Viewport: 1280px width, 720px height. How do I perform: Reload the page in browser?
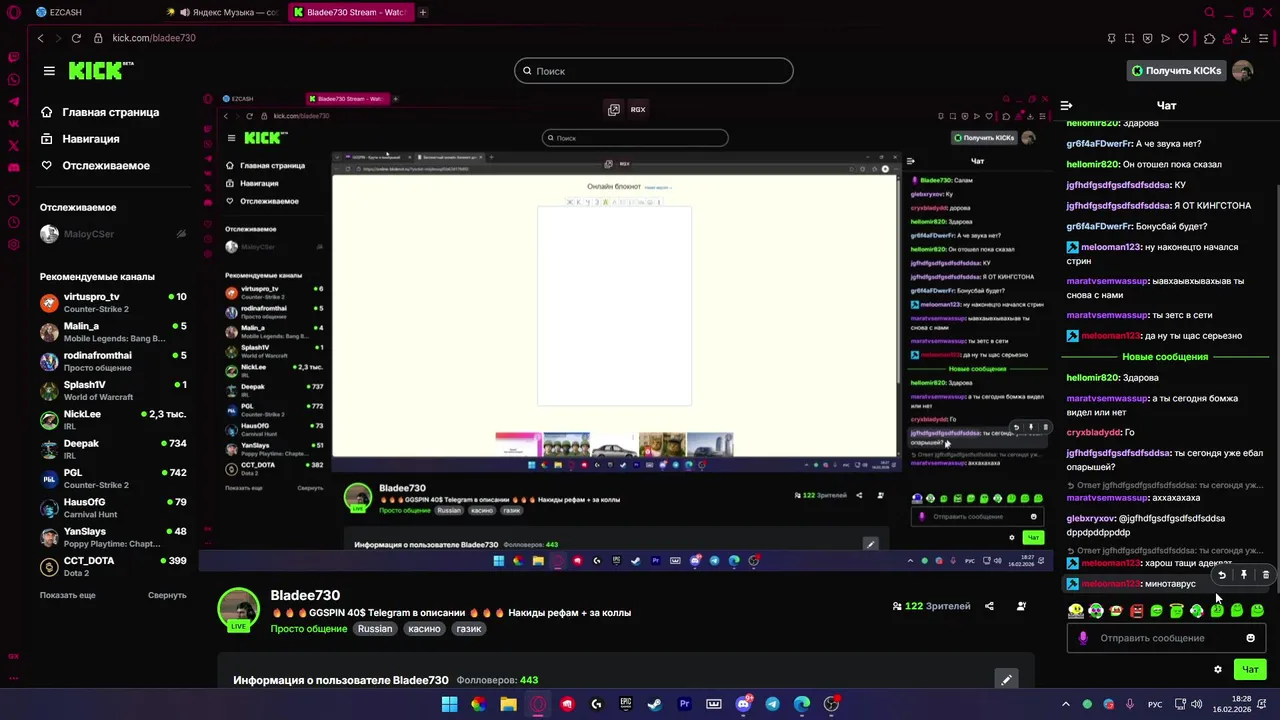[76, 38]
